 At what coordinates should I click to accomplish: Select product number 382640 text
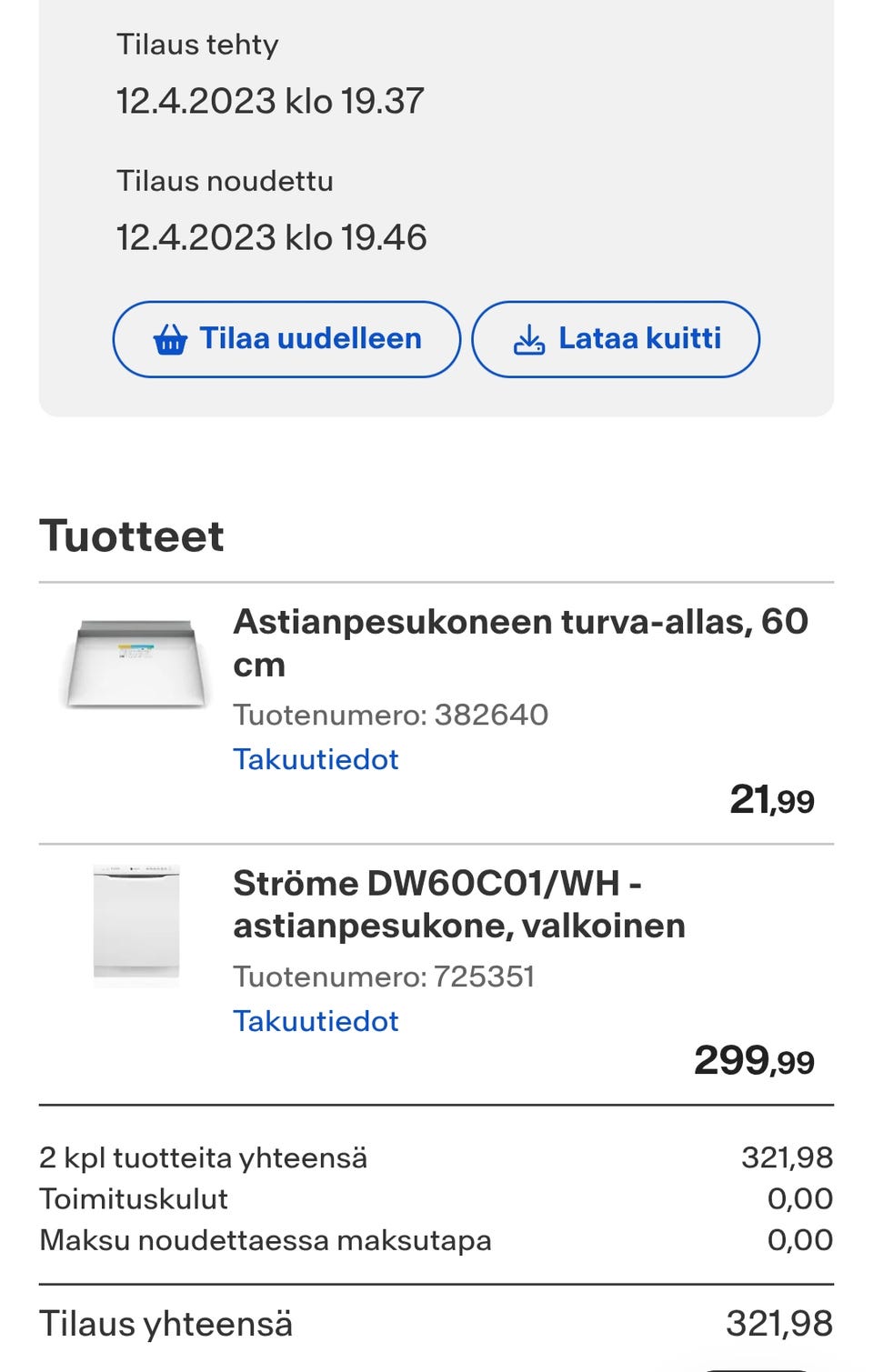coord(390,715)
